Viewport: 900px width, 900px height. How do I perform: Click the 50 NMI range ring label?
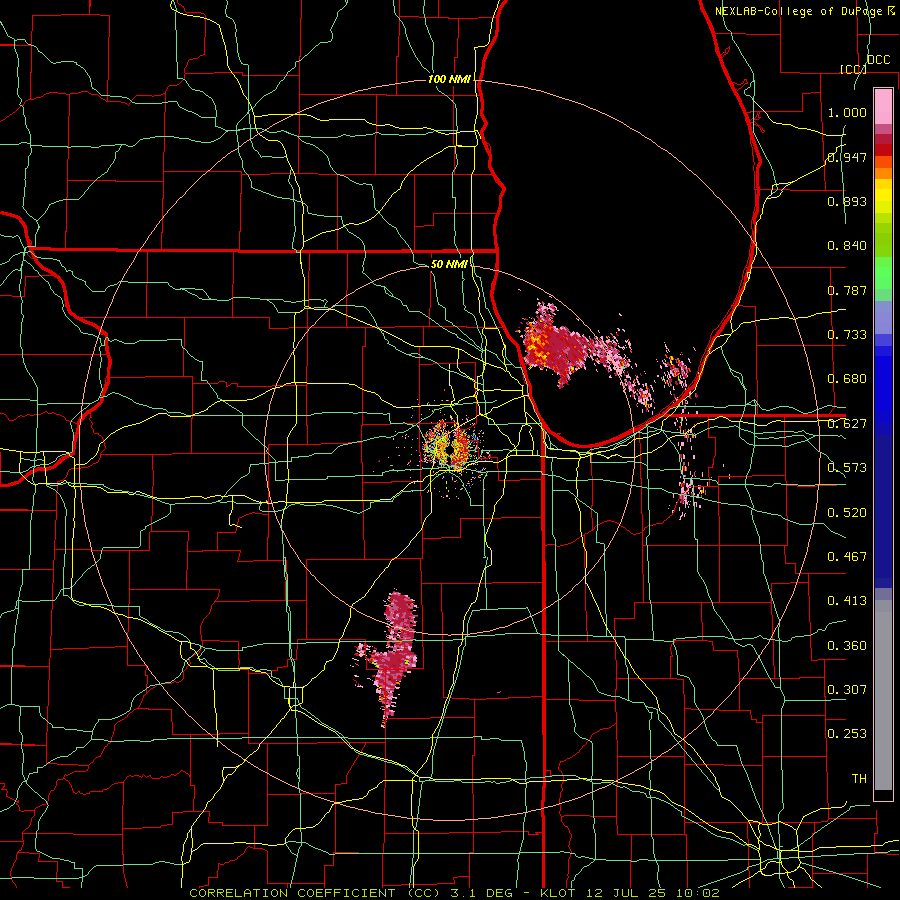coord(449,264)
